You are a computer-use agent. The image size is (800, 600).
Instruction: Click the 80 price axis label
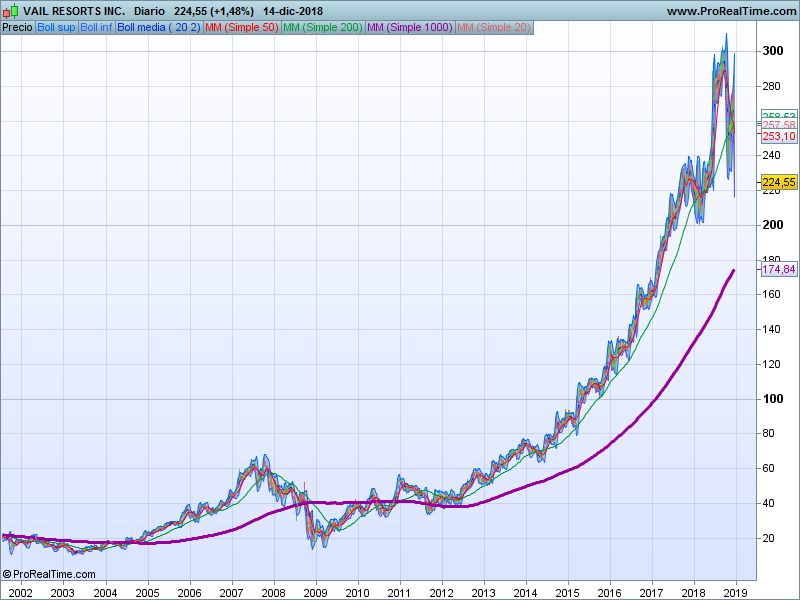click(768, 433)
